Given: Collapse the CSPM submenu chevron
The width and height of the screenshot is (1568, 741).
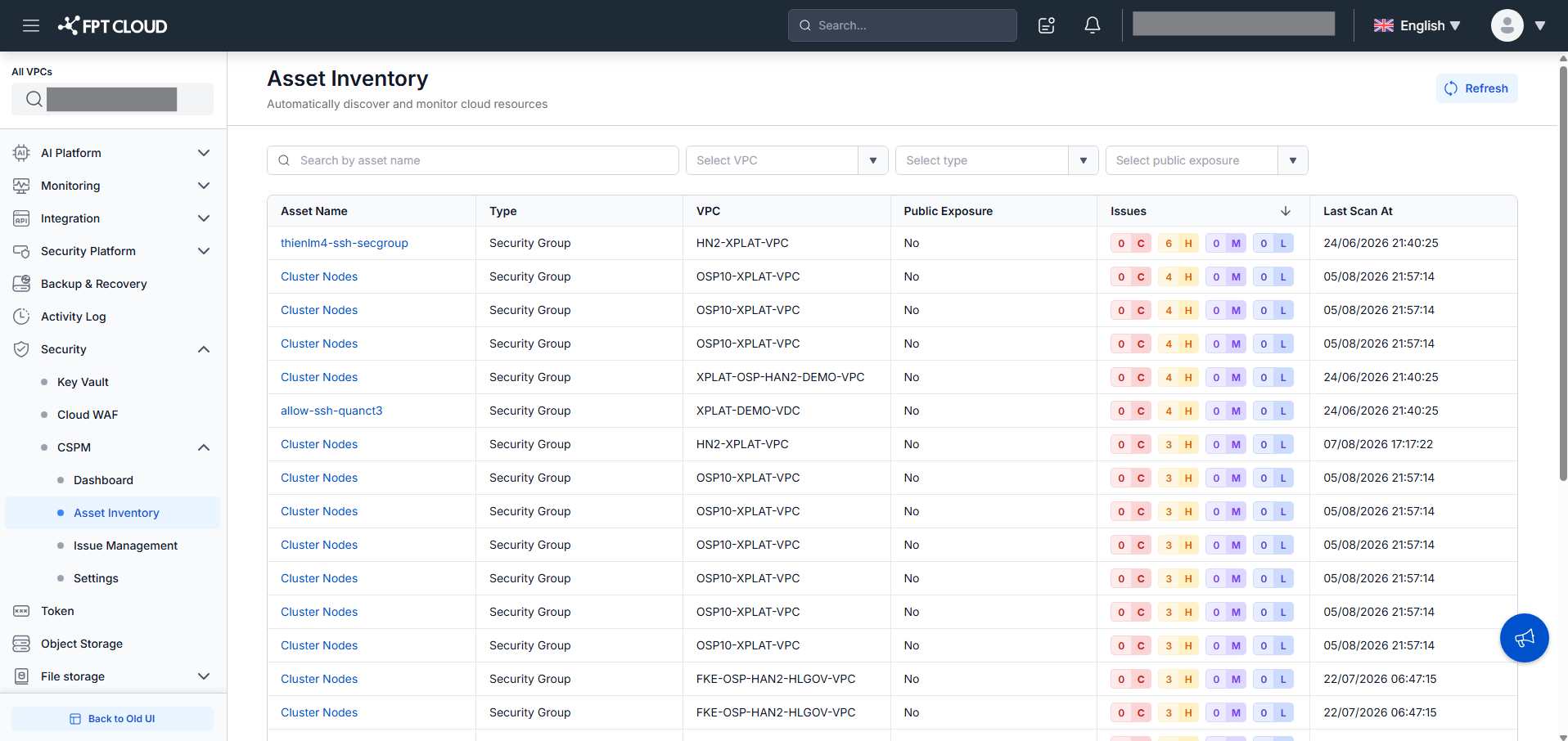Looking at the screenshot, I should click(204, 447).
